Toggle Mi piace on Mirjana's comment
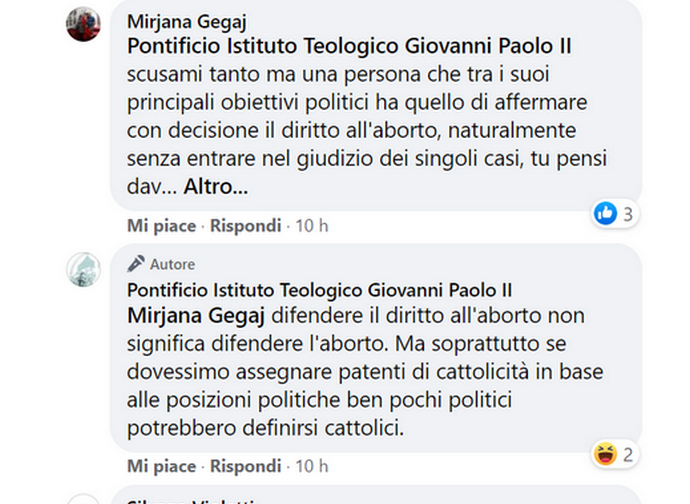Image resolution: width=690 pixels, height=504 pixels. click(x=161, y=226)
